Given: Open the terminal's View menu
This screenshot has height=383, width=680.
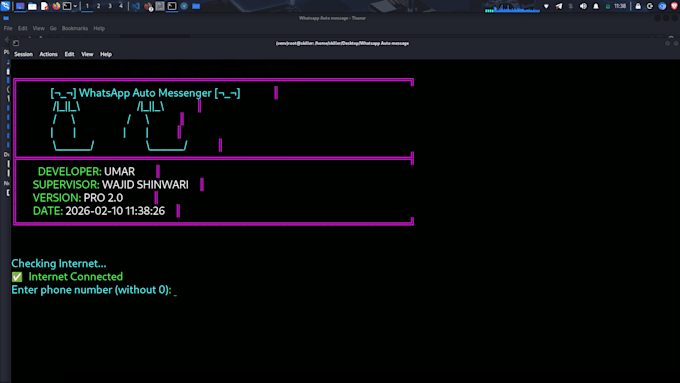Looking at the screenshot, I should 87,54.
